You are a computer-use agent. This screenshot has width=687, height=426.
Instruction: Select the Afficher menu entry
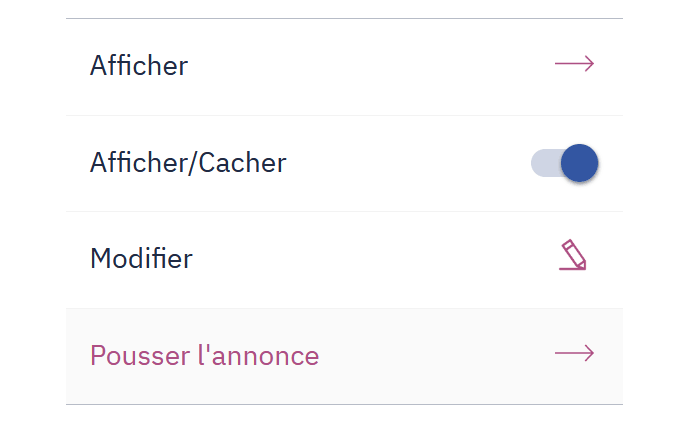click(x=344, y=67)
